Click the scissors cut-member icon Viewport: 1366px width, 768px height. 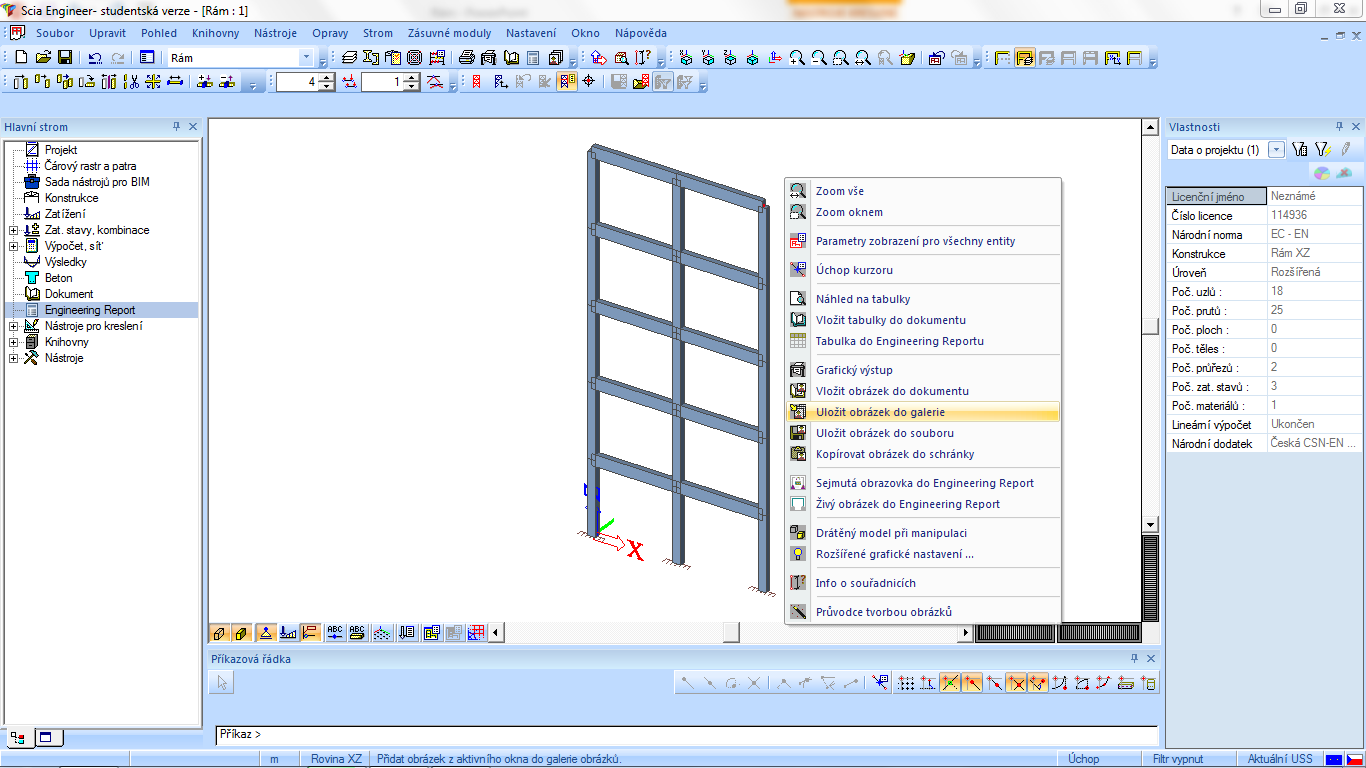click(131, 82)
